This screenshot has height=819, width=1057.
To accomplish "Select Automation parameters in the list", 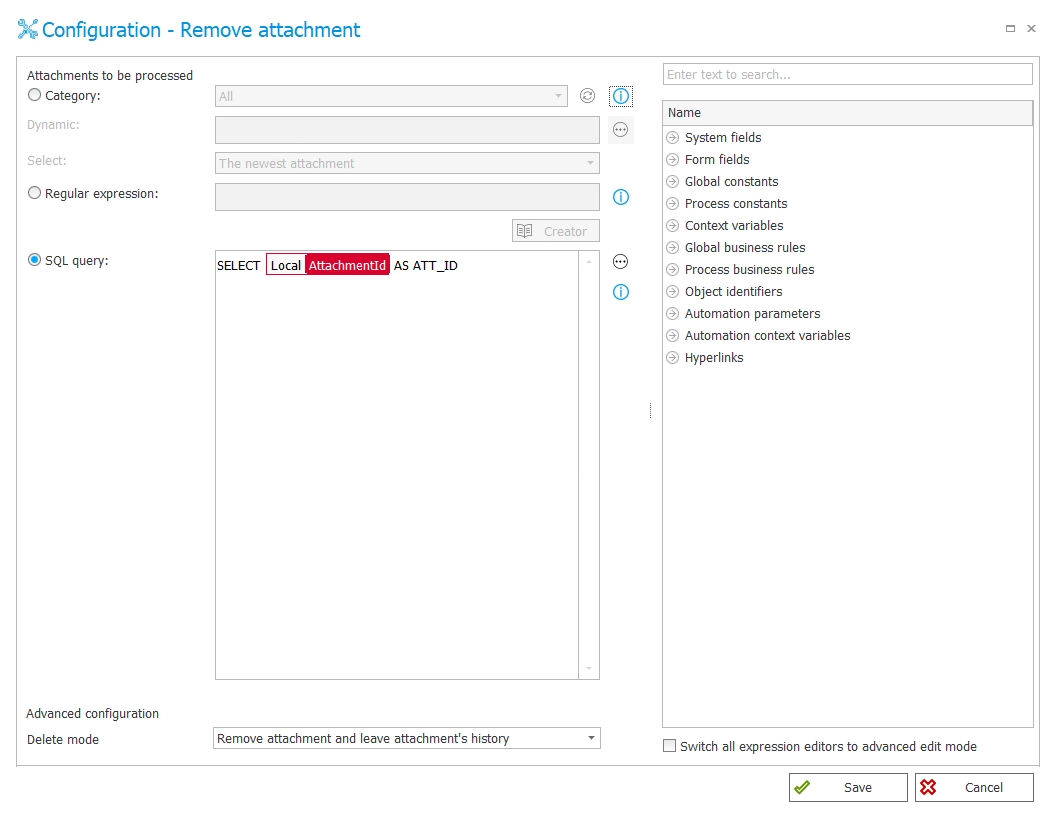I will 752,314.
